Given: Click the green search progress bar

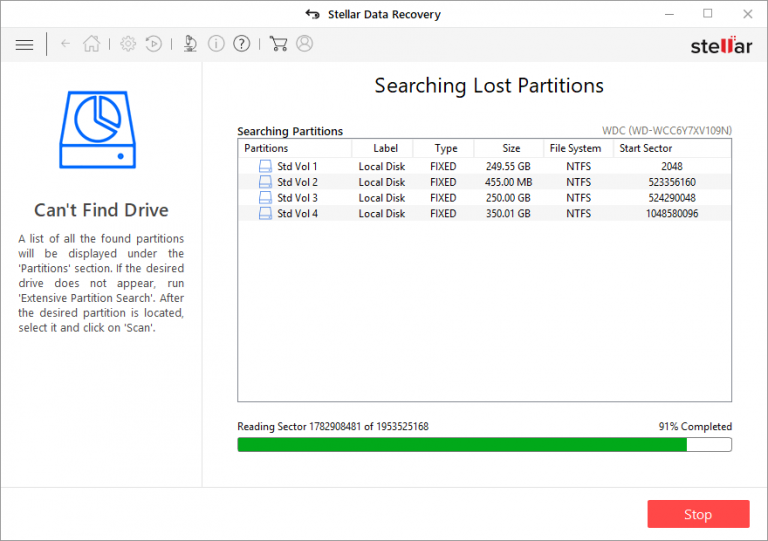Looking at the screenshot, I should (x=484, y=445).
